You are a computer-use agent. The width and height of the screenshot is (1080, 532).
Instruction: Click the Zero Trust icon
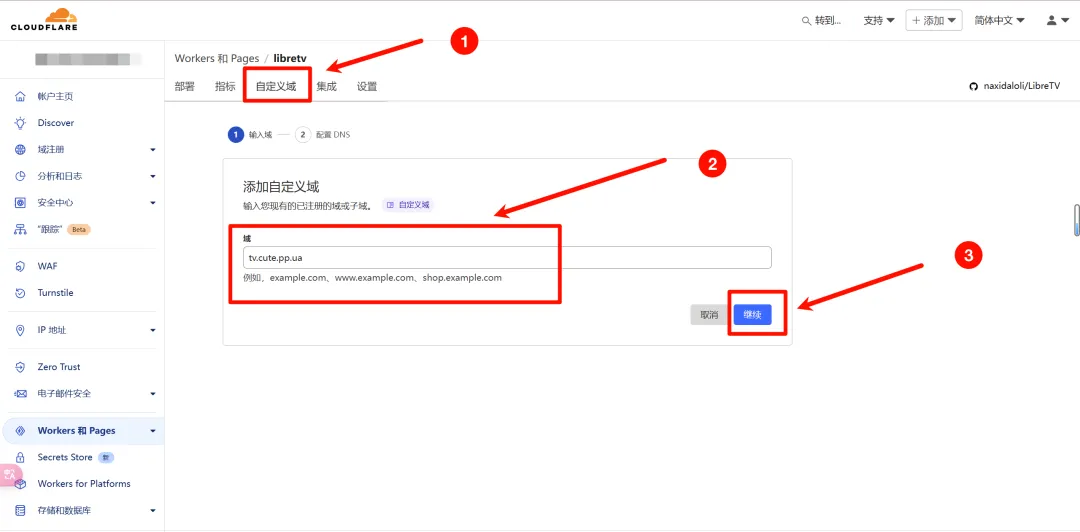pos(21,367)
